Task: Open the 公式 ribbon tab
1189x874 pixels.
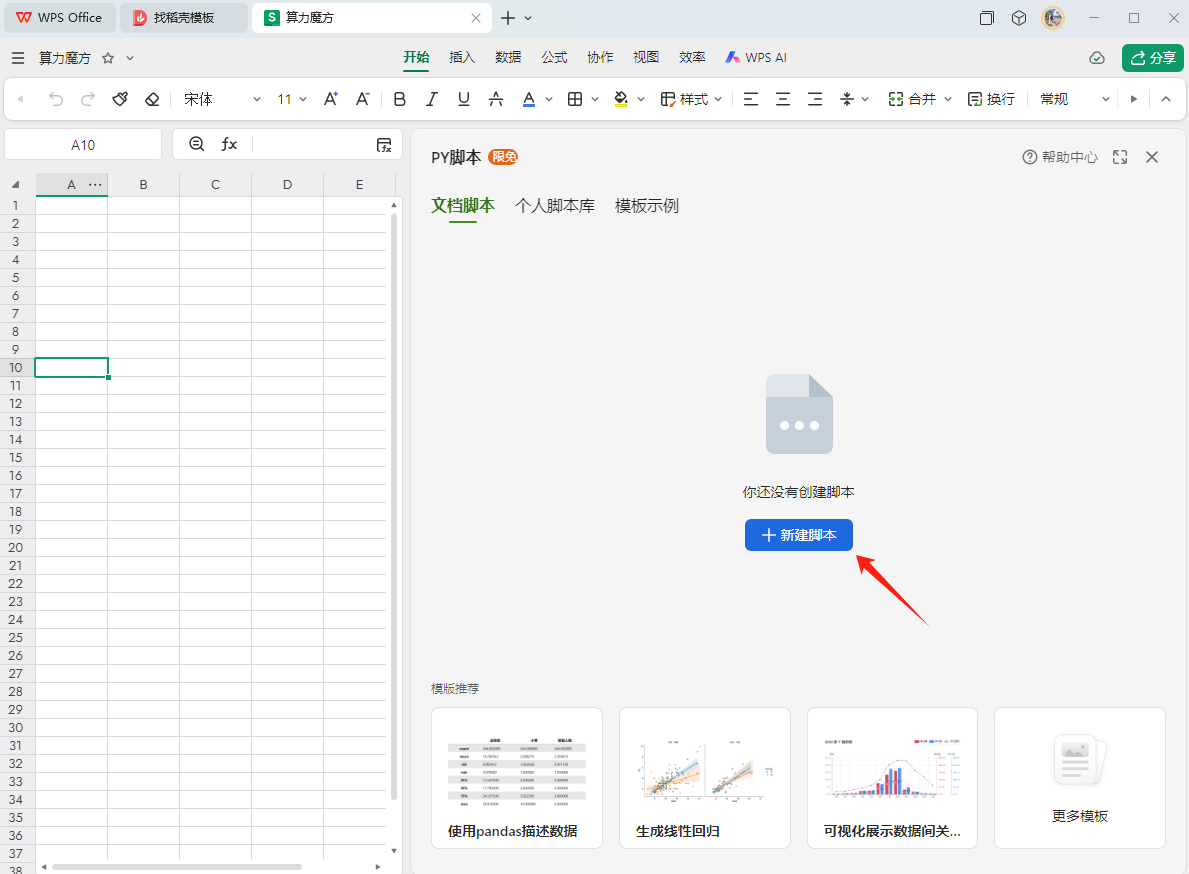Action: (555, 57)
